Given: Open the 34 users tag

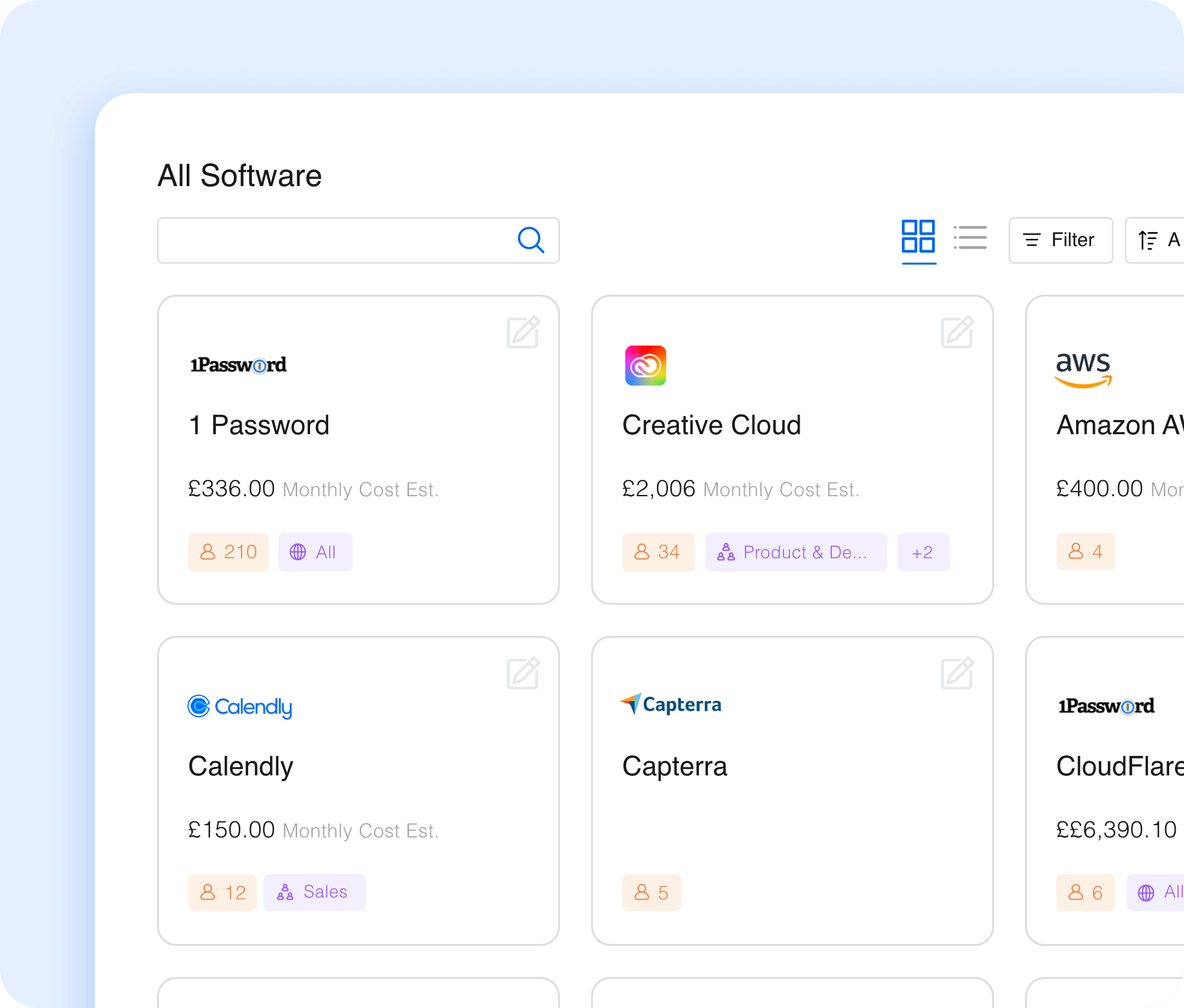Looking at the screenshot, I should tap(658, 552).
